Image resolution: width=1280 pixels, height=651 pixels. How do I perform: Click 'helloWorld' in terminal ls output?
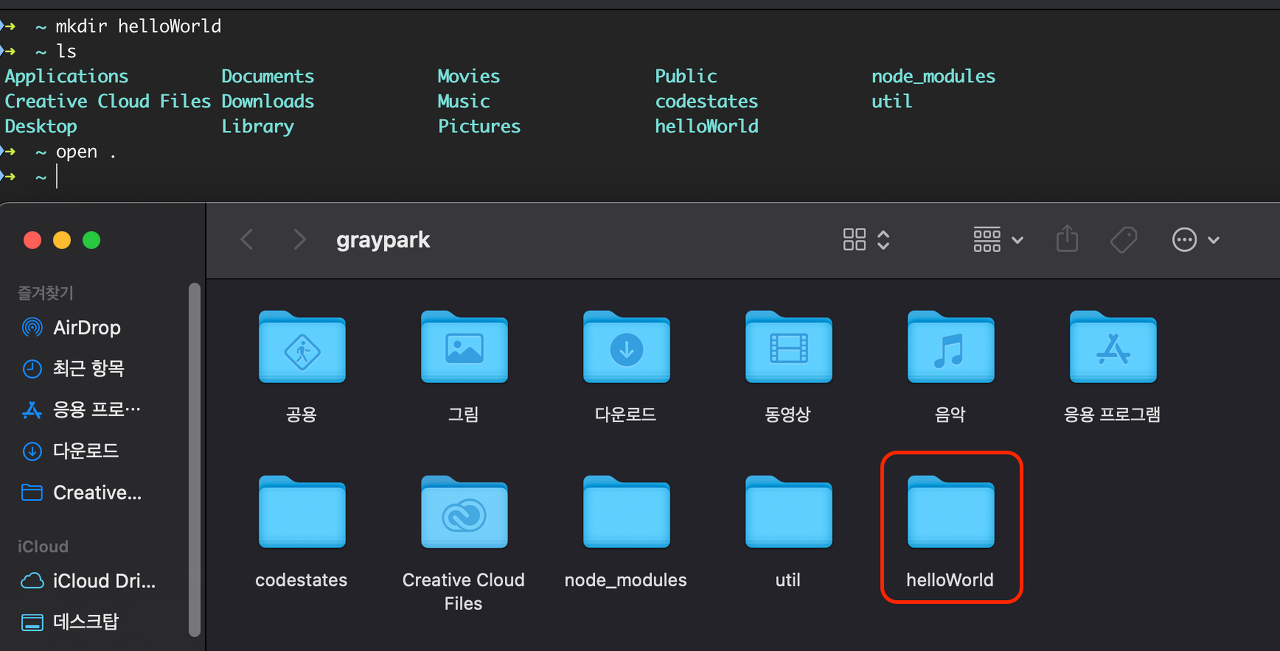coord(706,127)
